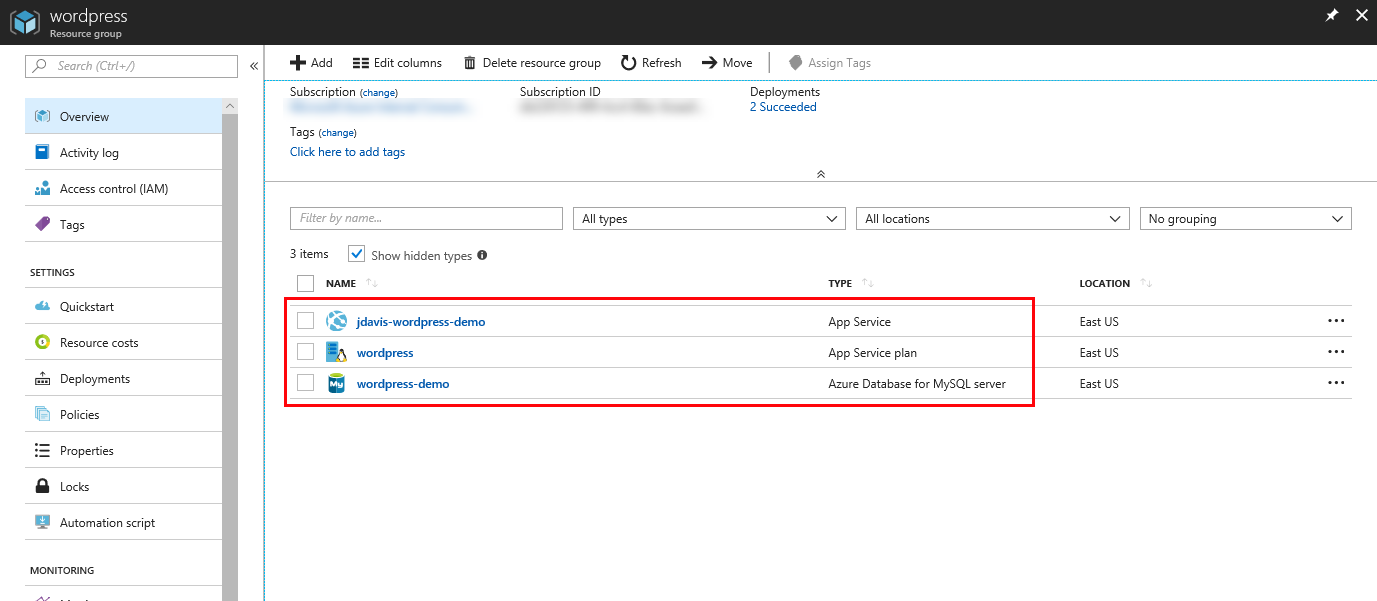Click the Overview cube icon in sidebar
Screen dimensions: 1377x601
42,116
